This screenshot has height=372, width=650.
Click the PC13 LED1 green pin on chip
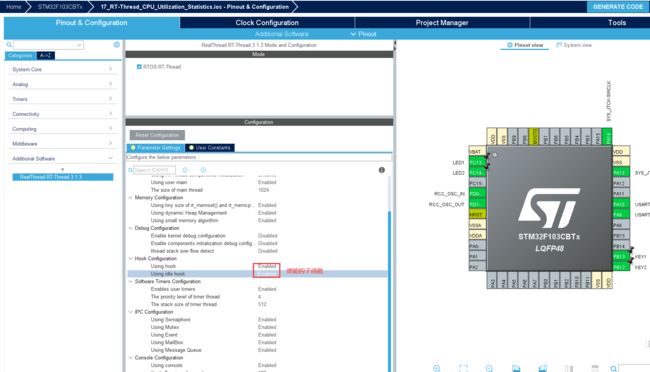[x=477, y=162]
